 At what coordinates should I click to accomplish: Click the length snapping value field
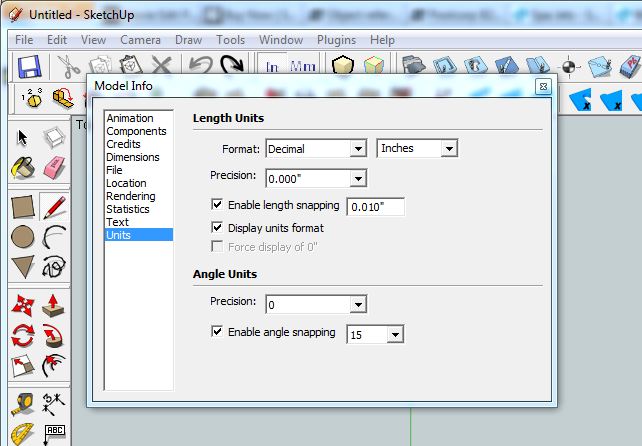click(x=375, y=207)
